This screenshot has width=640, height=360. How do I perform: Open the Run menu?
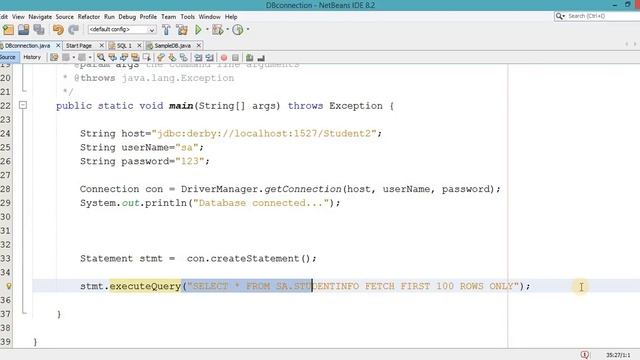(109, 17)
